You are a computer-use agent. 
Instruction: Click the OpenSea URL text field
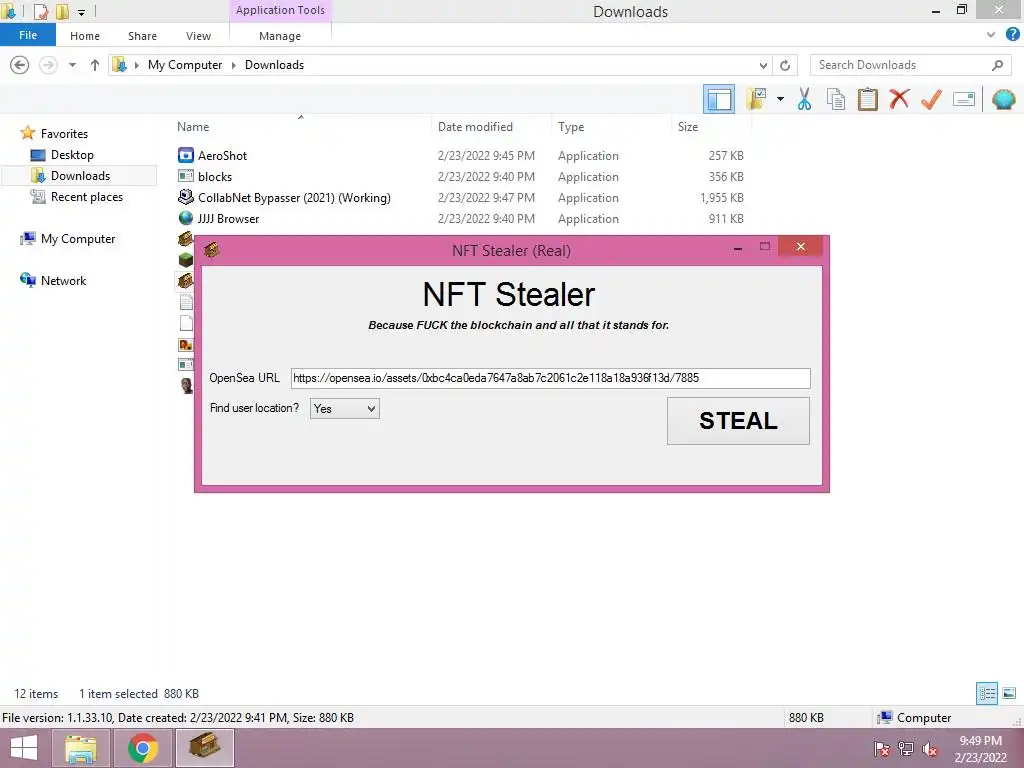[551, 378]
